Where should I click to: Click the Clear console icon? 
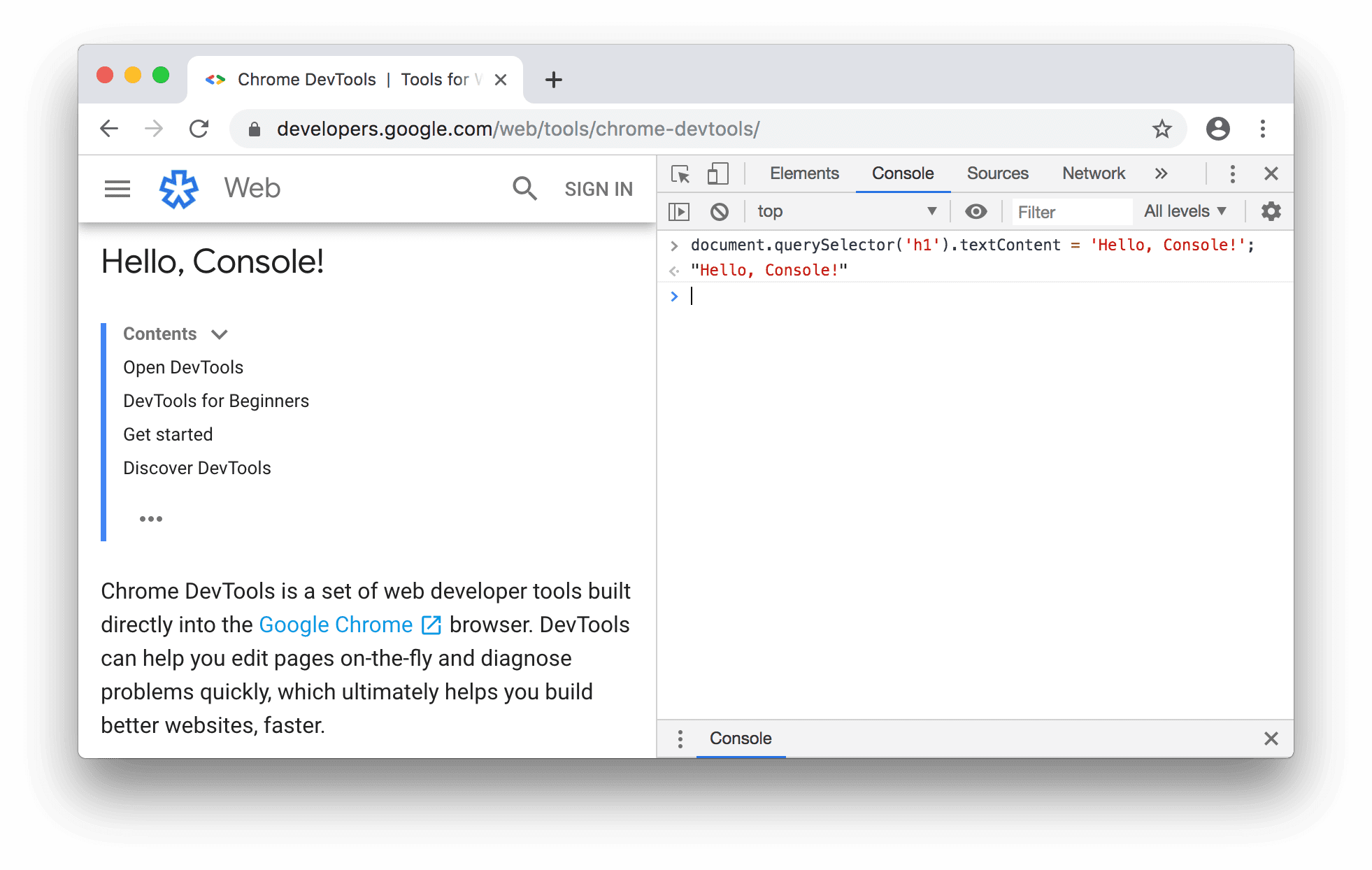pyautogui.click(x=720, y=211)
